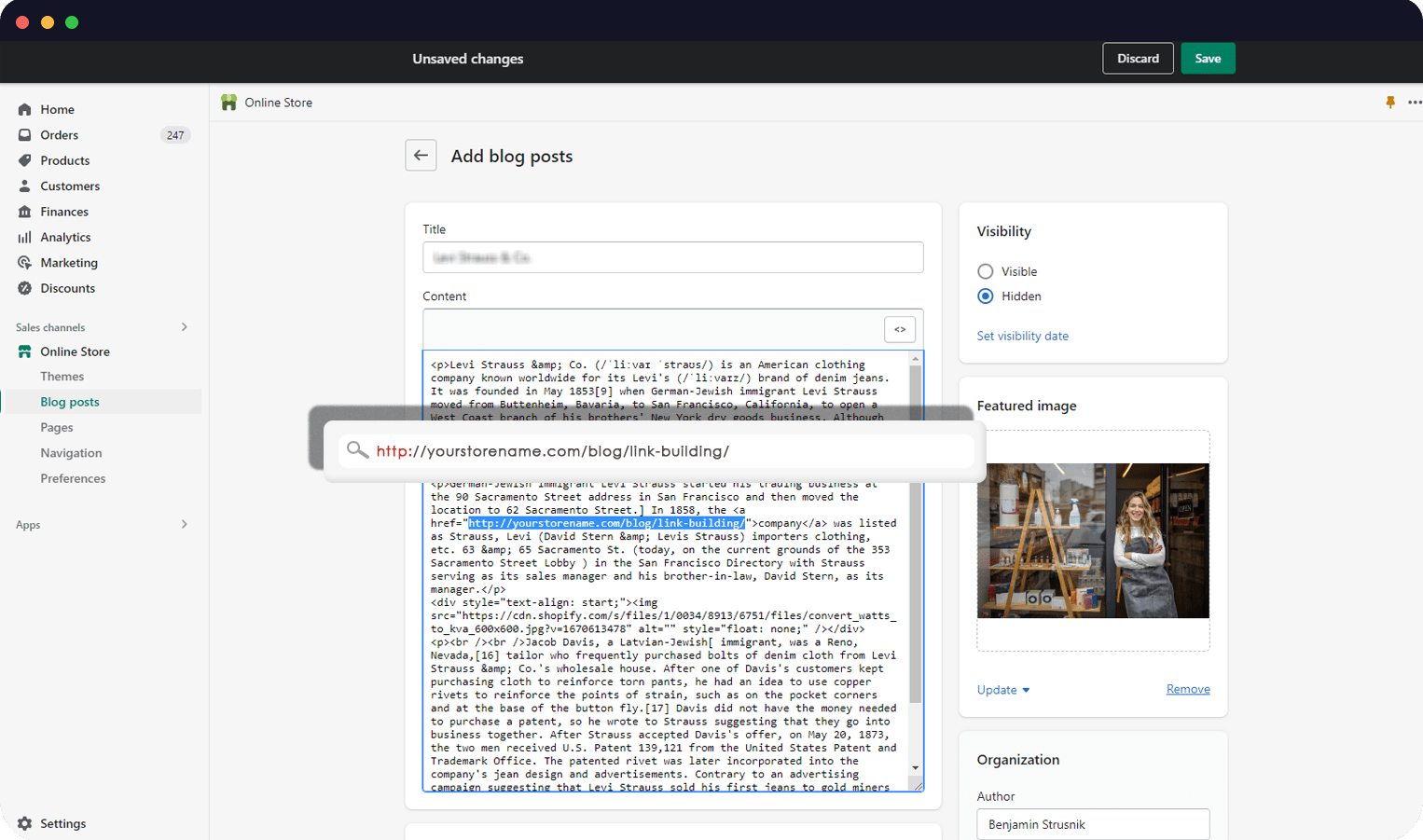Go to Home in the sidebar
Viewport: 1423px width, 840px height.
(58, 109)
